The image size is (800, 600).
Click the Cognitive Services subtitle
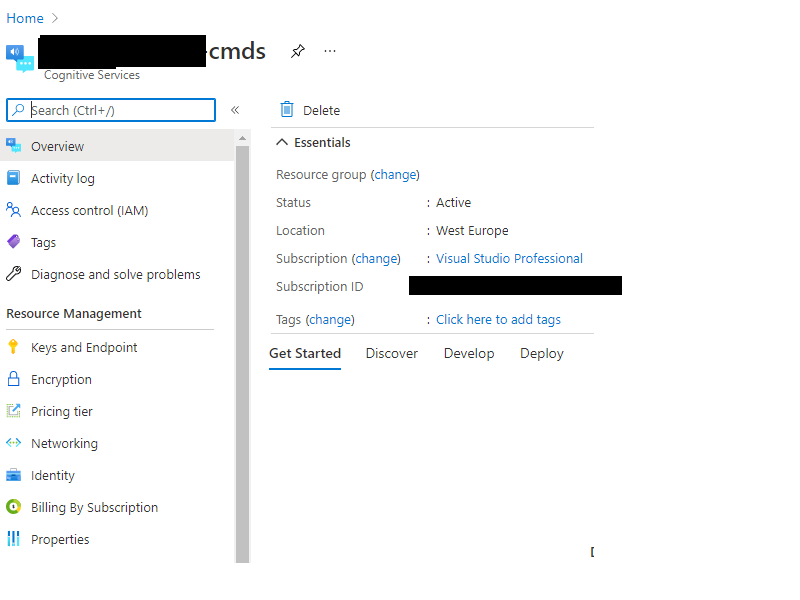[x=92, y=75]
